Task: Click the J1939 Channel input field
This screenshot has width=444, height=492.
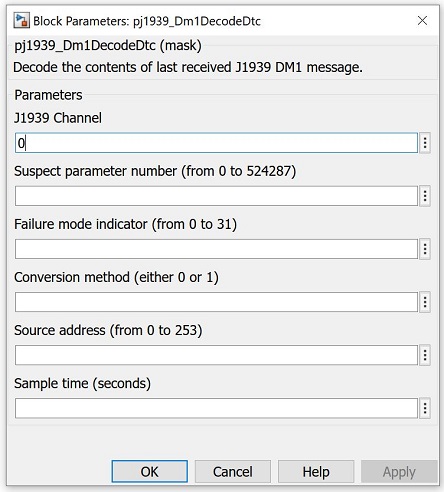Action: pos(216,143)
